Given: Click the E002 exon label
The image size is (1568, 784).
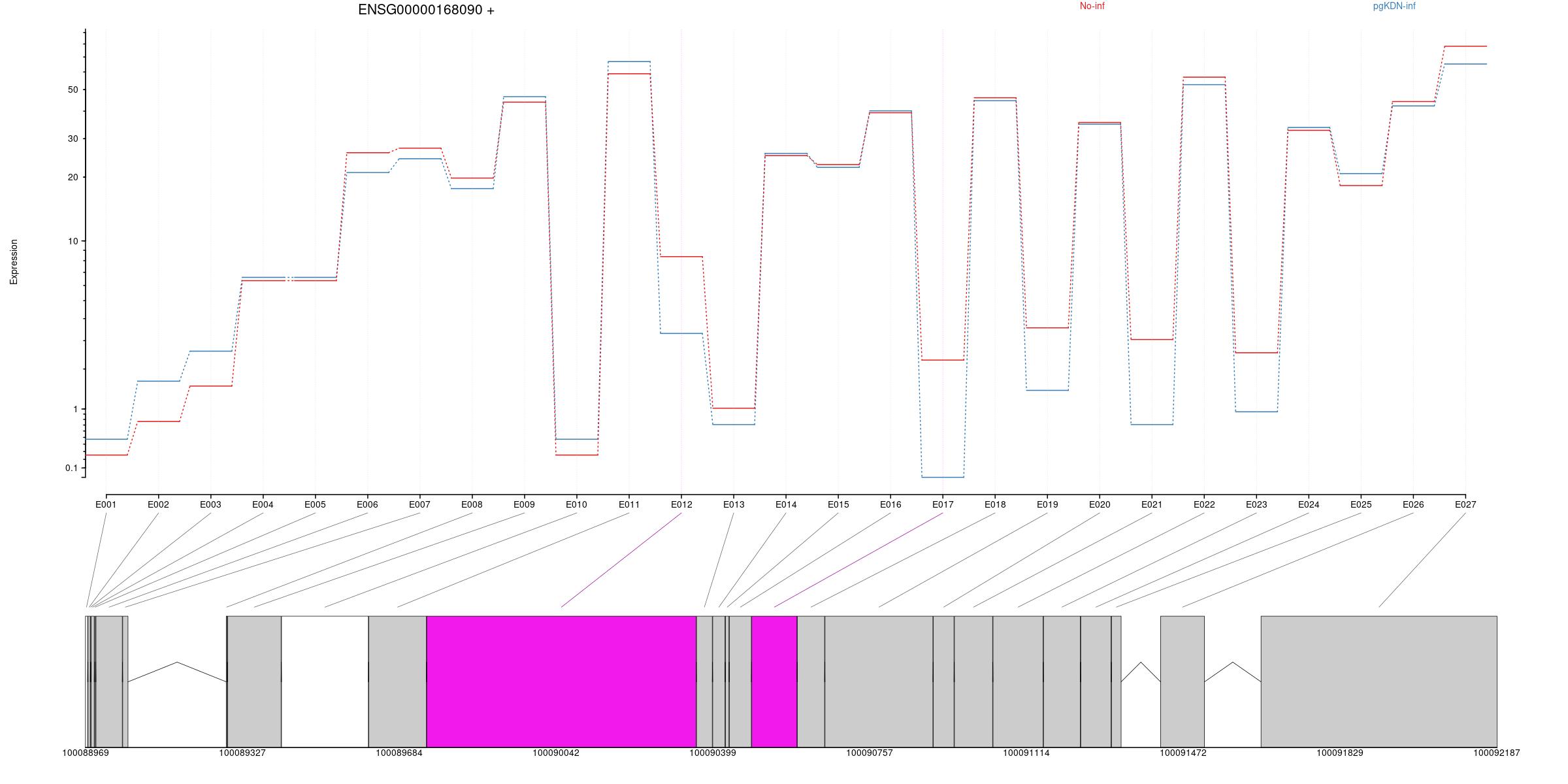Looking at the screenshot, I should coord(158,504).
